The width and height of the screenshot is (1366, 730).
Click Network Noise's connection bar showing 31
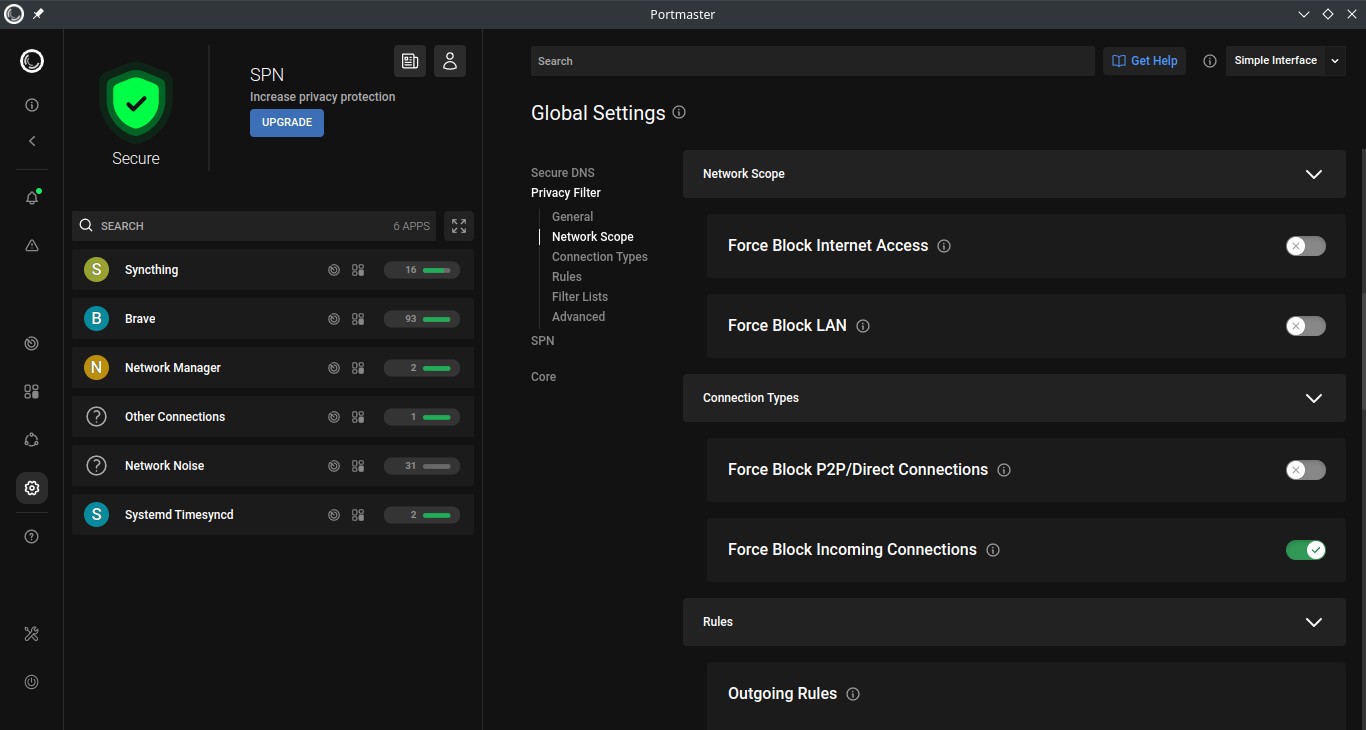tap(422, 466)
